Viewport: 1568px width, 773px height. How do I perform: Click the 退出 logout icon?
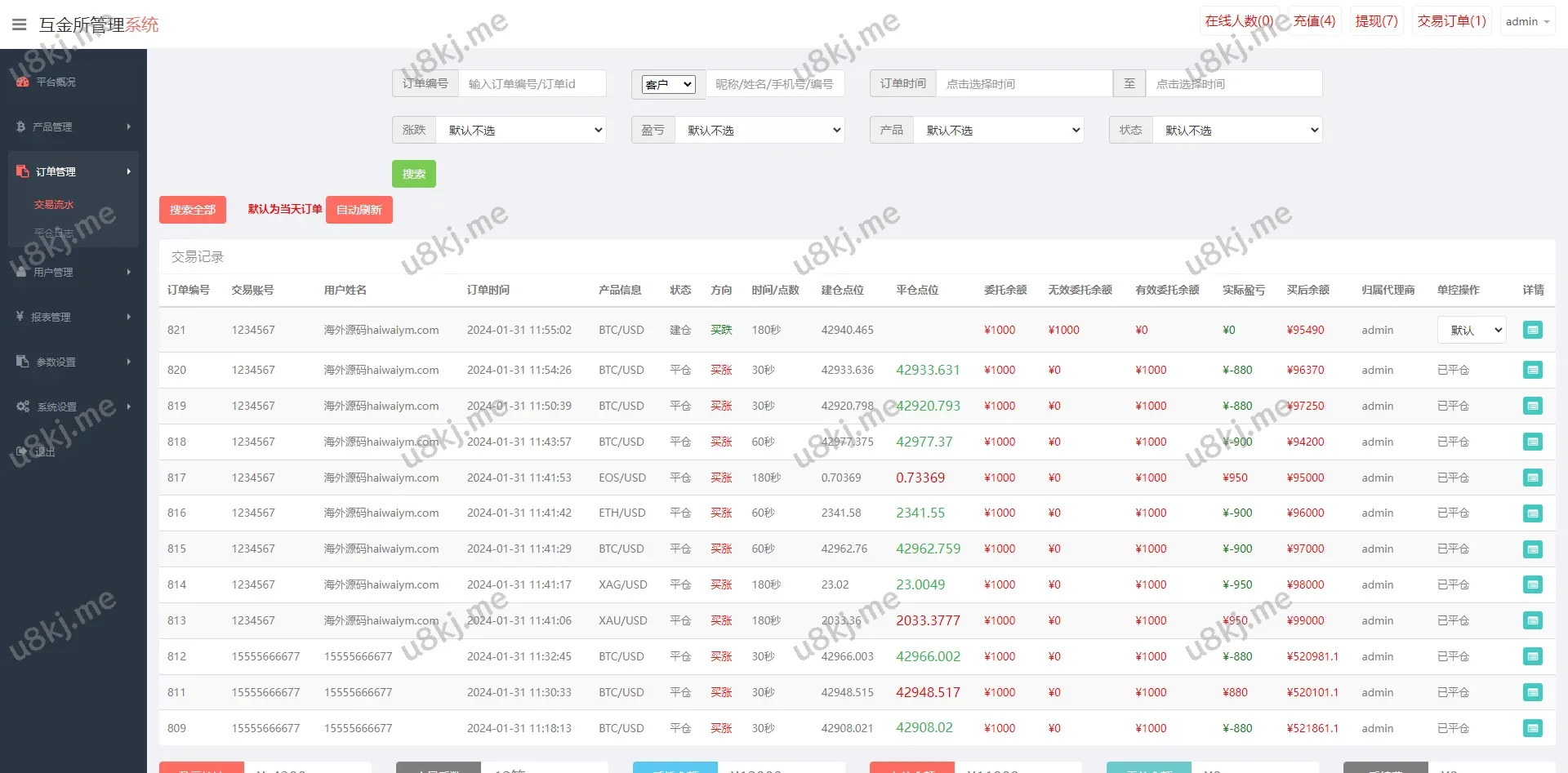(22, 451)
